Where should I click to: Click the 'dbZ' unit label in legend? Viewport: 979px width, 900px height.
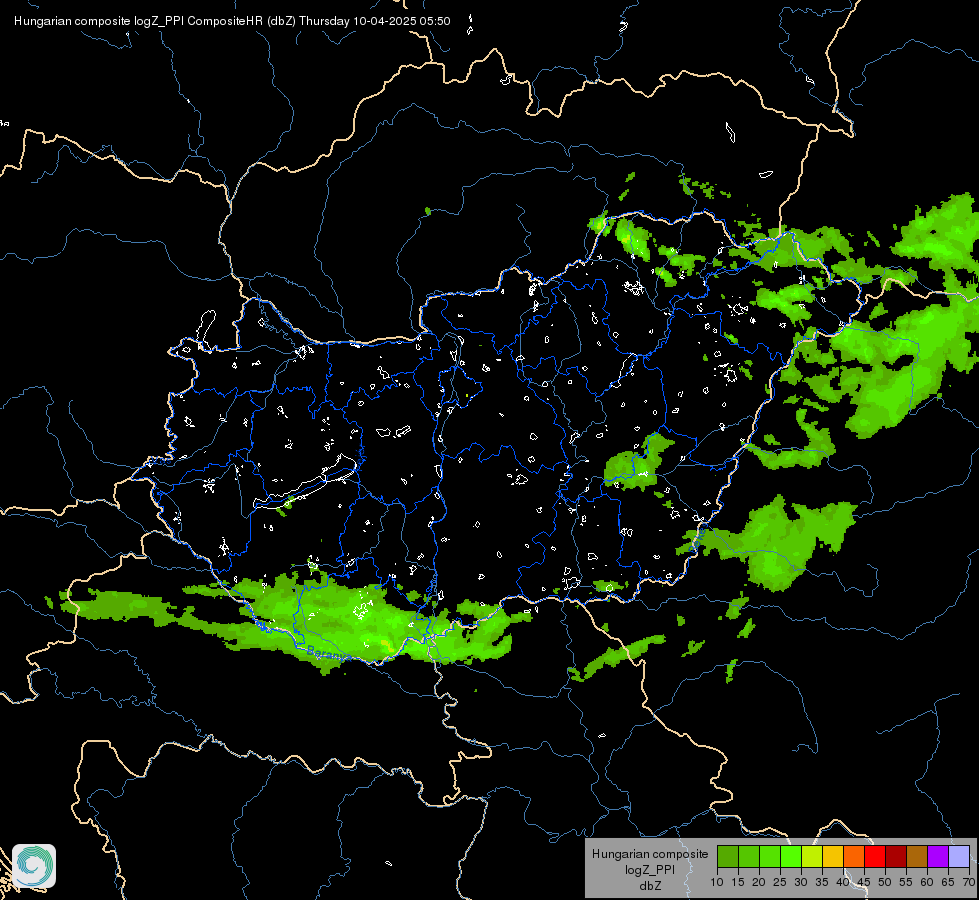[x=650, y=886]
